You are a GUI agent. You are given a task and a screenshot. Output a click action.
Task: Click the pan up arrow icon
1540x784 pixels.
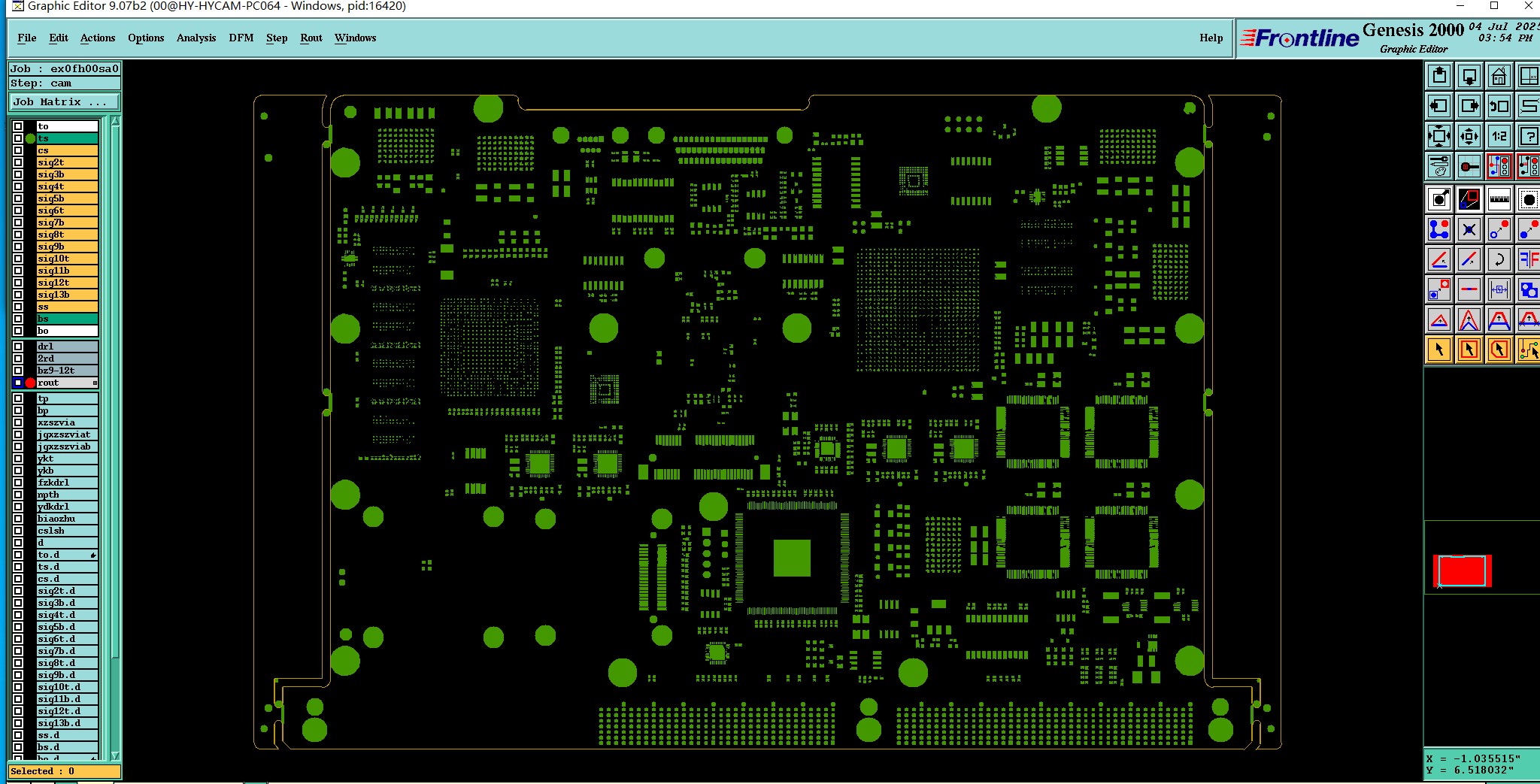(1439, 76)
